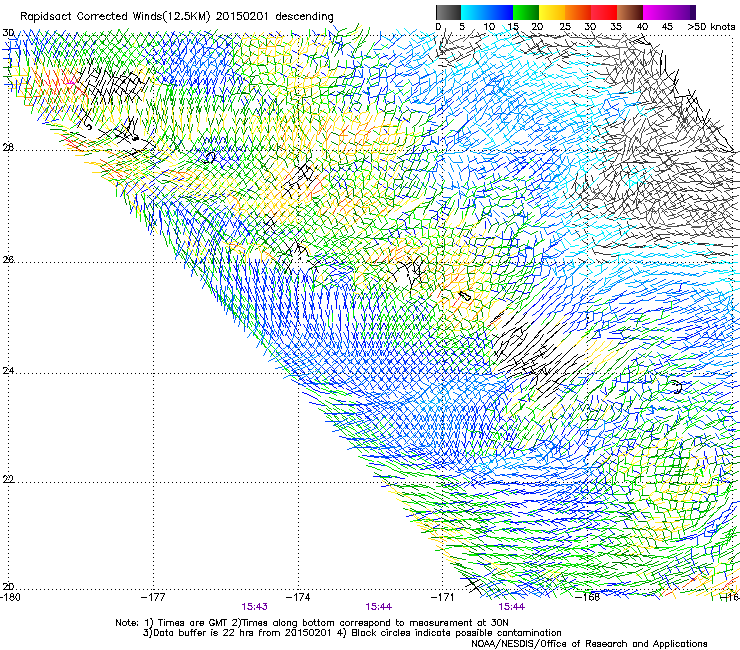Image resolution: width=740 pixels, height=650 pixels.
Task: Click the green 15-20 knots legend segment
Action: (x=526, y=12)
